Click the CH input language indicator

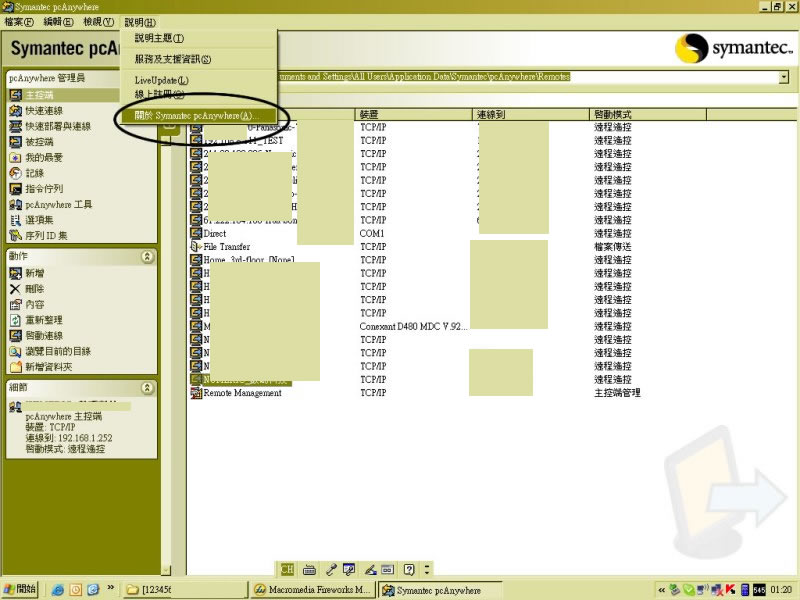(287, 569)
